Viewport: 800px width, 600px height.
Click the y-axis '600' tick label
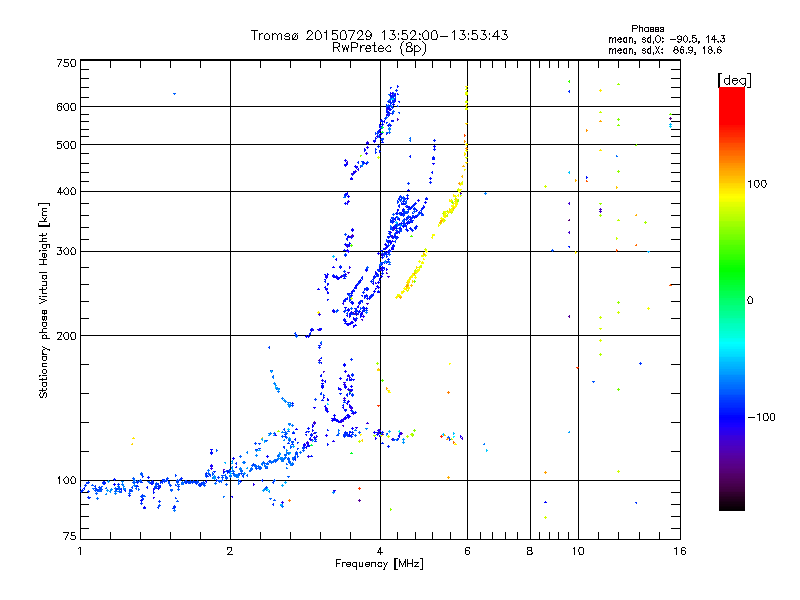(x=66, y=107)
